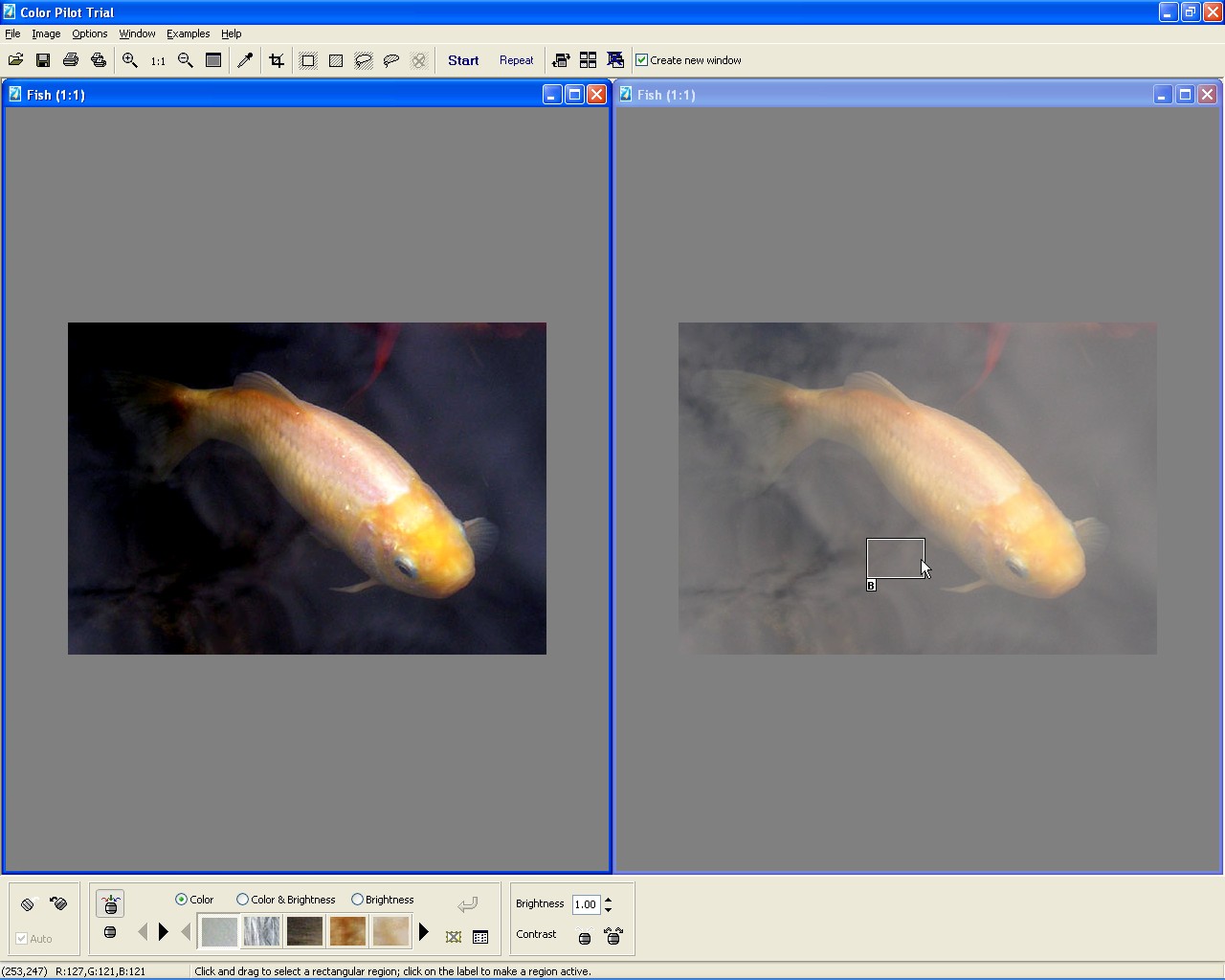
Task: Decrease contrast with the left barrel icon
Action: [x=585, y=938]
